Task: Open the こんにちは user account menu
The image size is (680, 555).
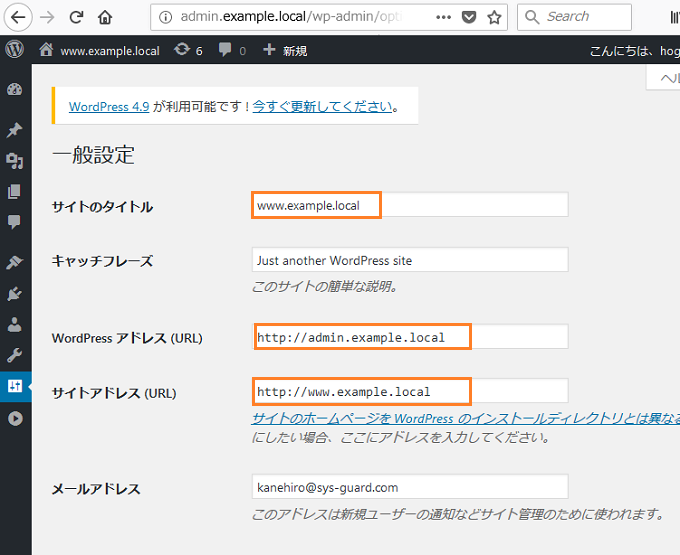Action: pyautogui.click(x=634, y=51)
